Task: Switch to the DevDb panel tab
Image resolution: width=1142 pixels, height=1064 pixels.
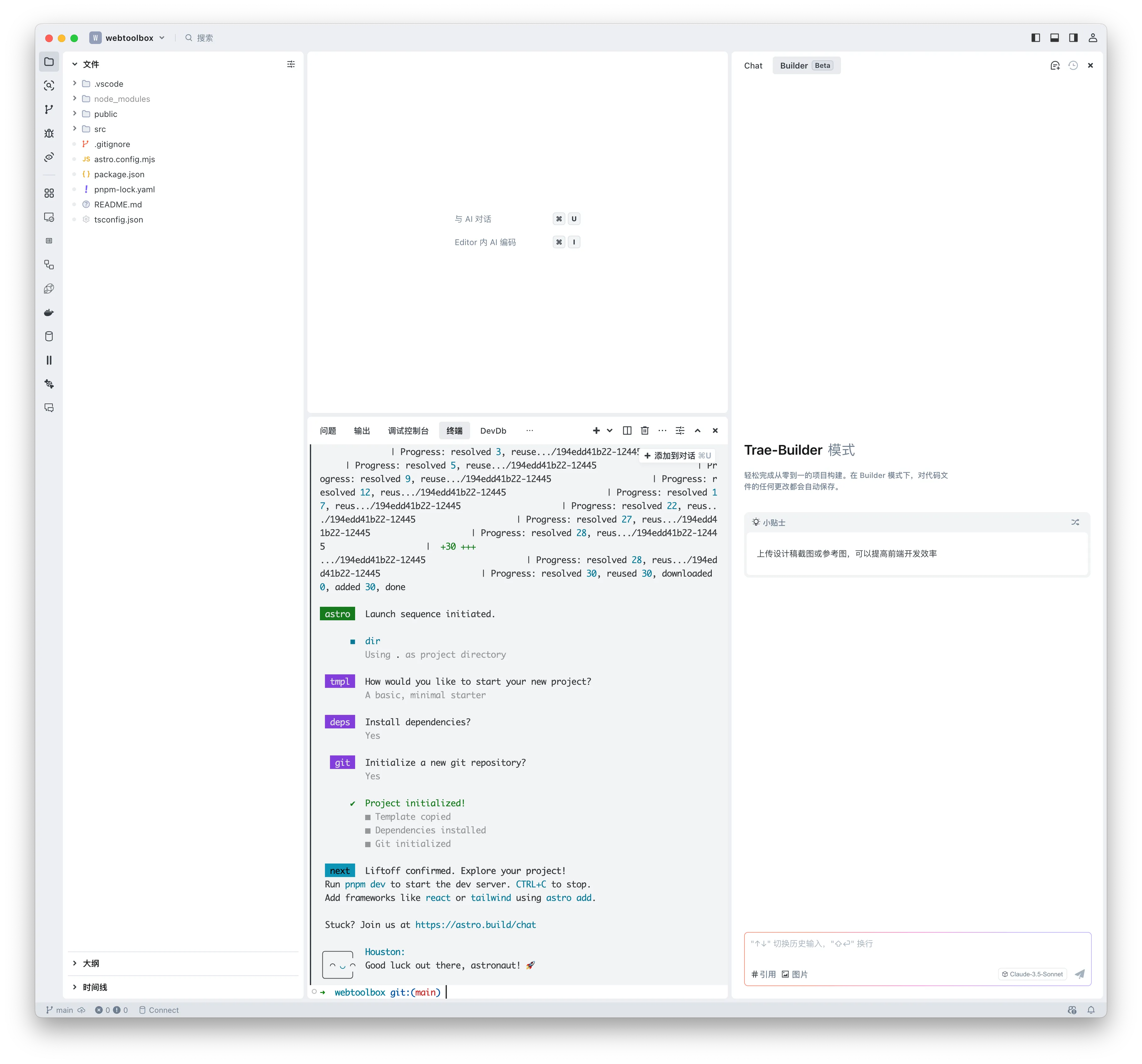Action: (x=493, y=430)
